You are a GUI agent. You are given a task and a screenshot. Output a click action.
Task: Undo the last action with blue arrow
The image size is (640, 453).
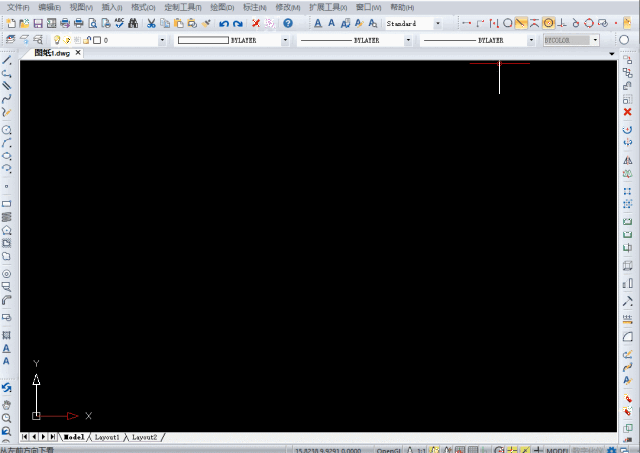[224, 23]
